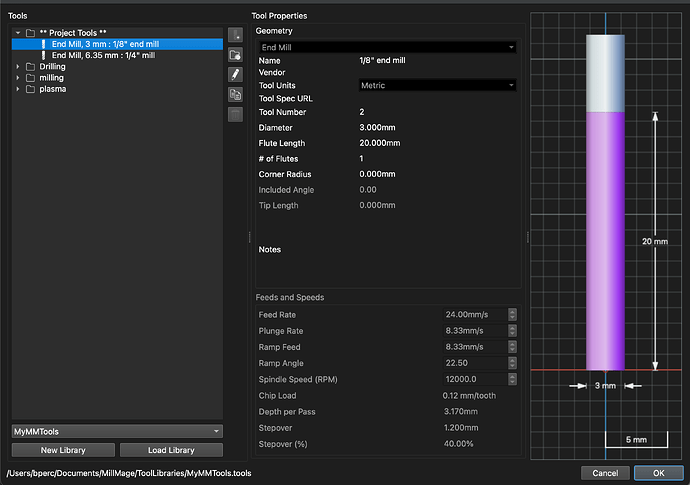Image resolution: width=690 pixels, height=485 pixels.
Task: Click the Ramp Feed stepper arrows
Action: pos(512,347)
